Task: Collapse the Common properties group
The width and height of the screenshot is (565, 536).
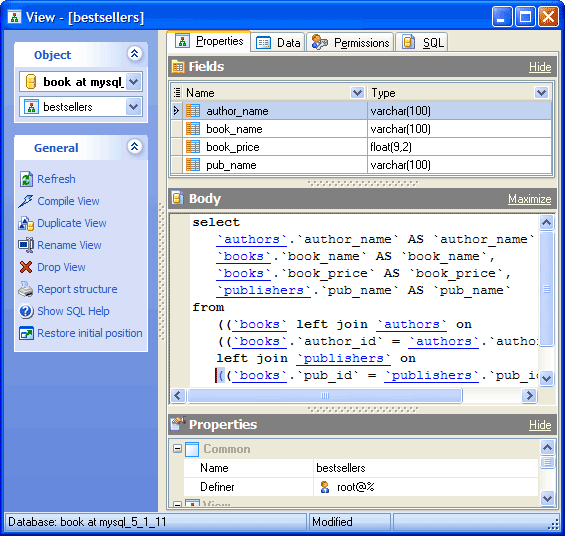Action: pyautogui.click(x=177, y=448)
